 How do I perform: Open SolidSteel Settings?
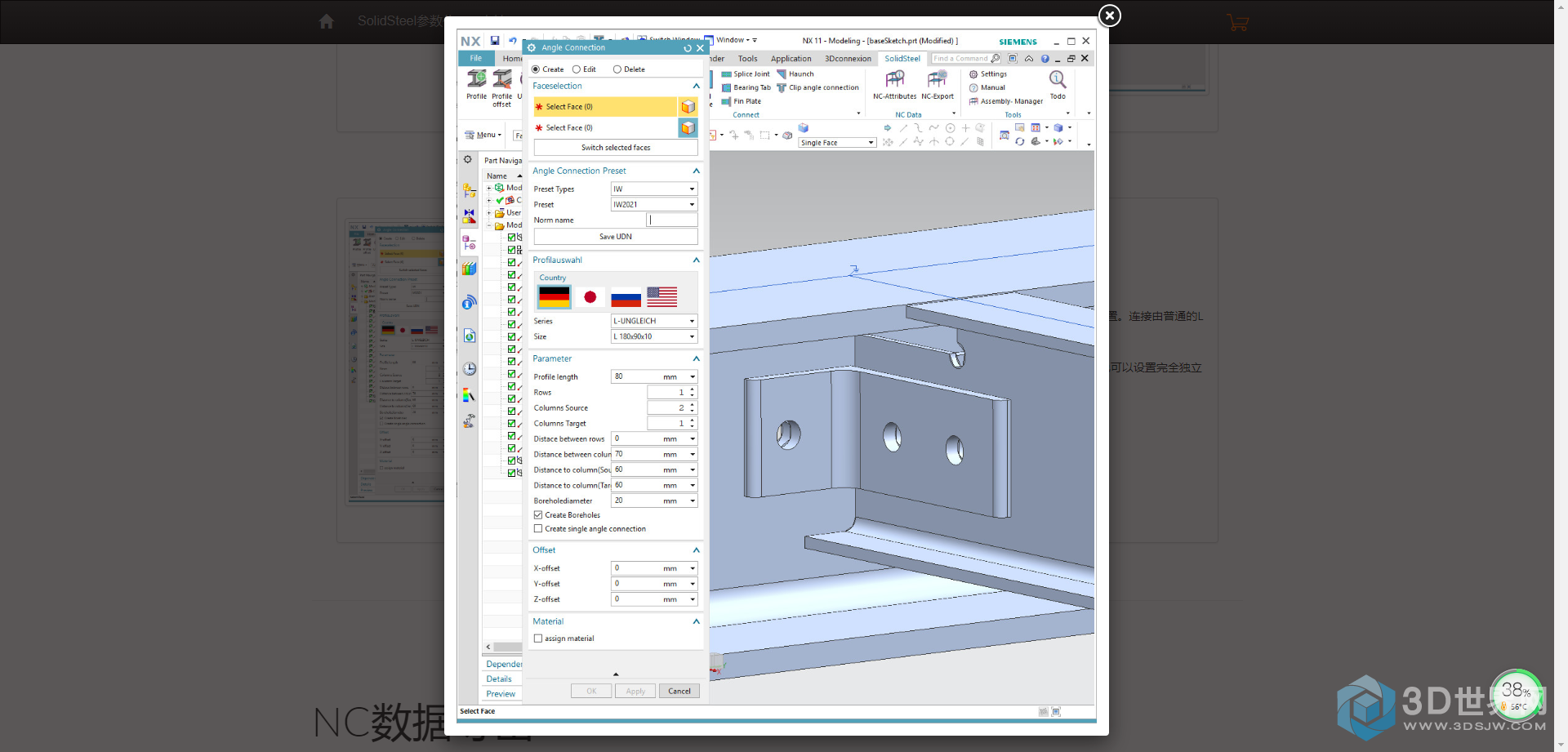(x=988, y=74)
